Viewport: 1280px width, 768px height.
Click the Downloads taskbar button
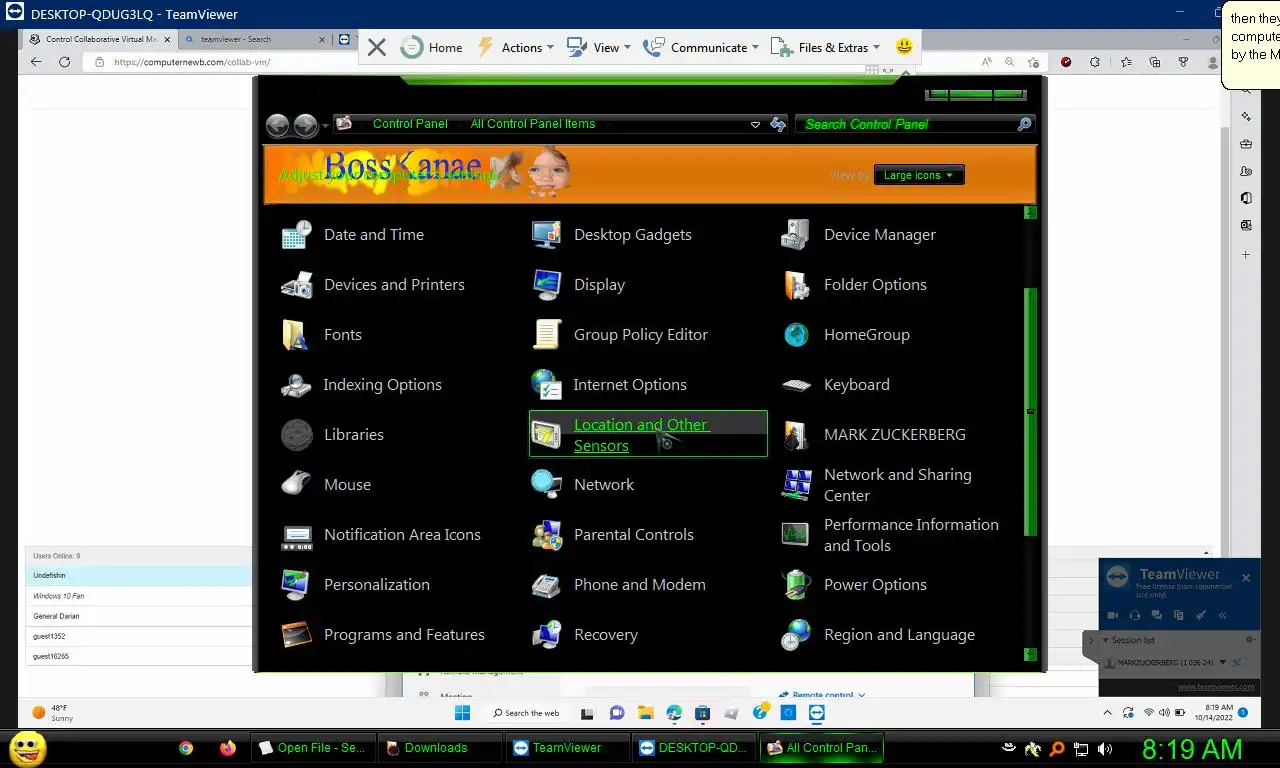click(x=440, y=748)
